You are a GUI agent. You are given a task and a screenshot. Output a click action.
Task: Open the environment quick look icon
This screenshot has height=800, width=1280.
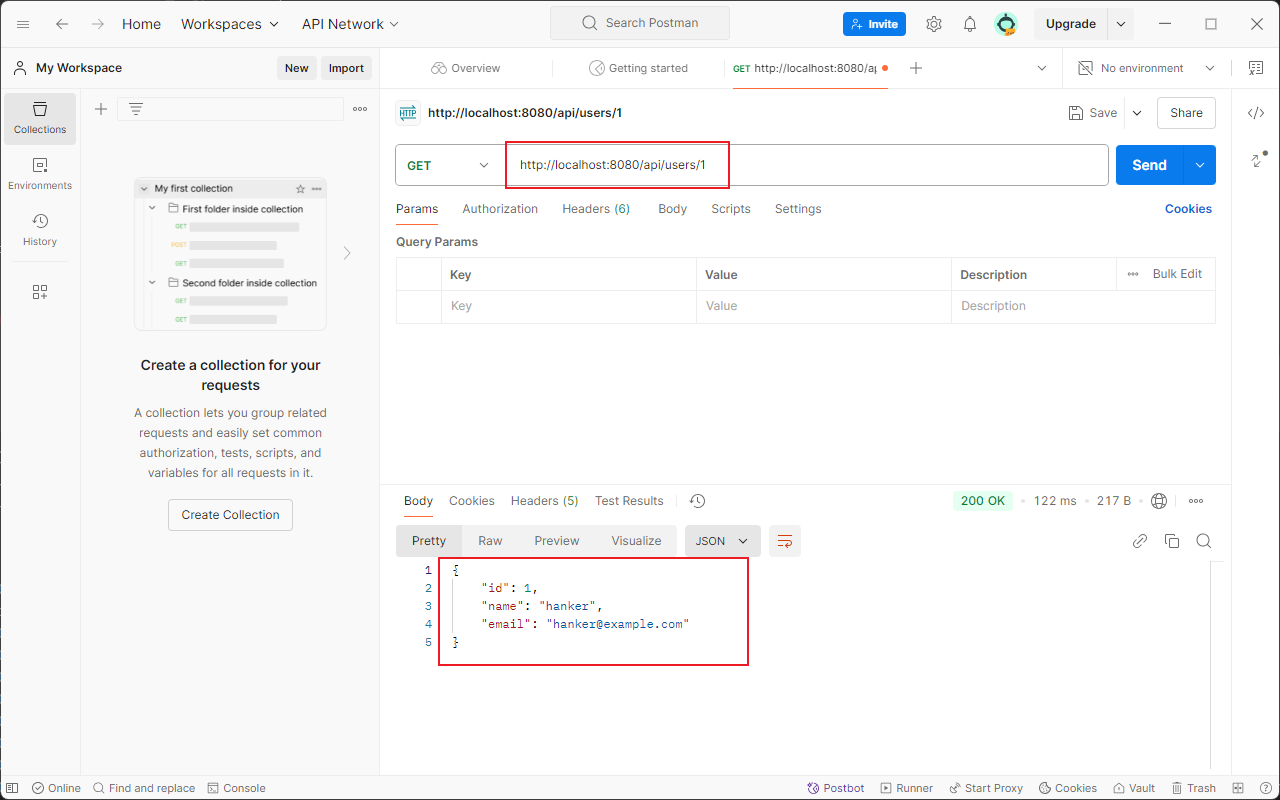(1256, 68)
